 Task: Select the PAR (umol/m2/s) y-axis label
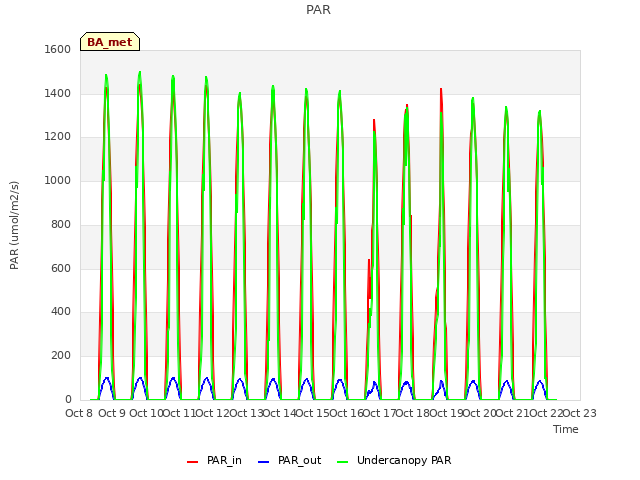pos(14,225)
